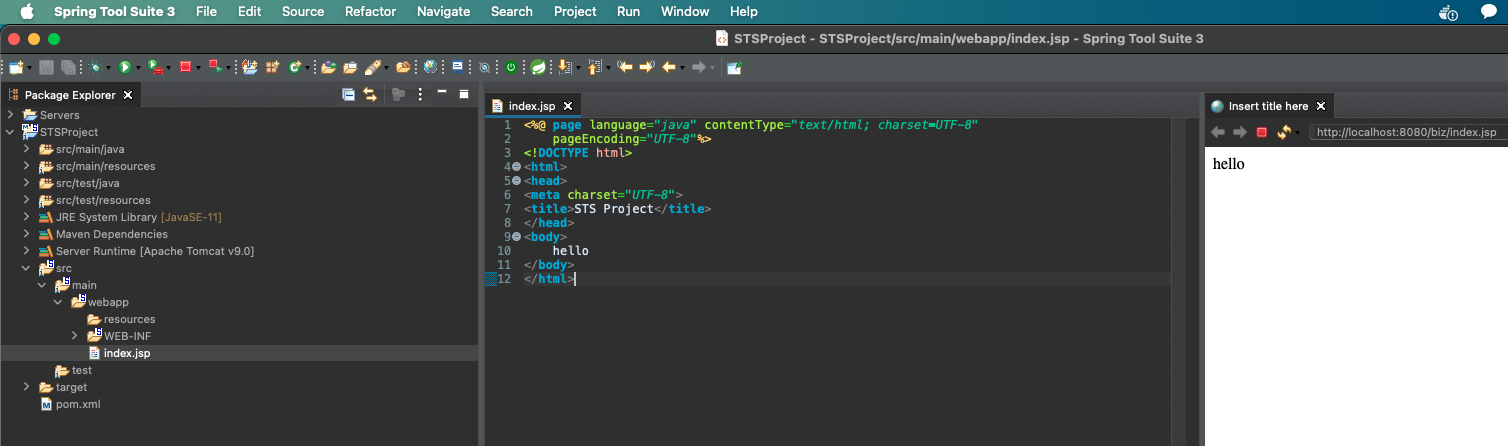Click the Spring leaf icon
The height and width of the screenshot is (446, 1508).
[x=537, y=67]
